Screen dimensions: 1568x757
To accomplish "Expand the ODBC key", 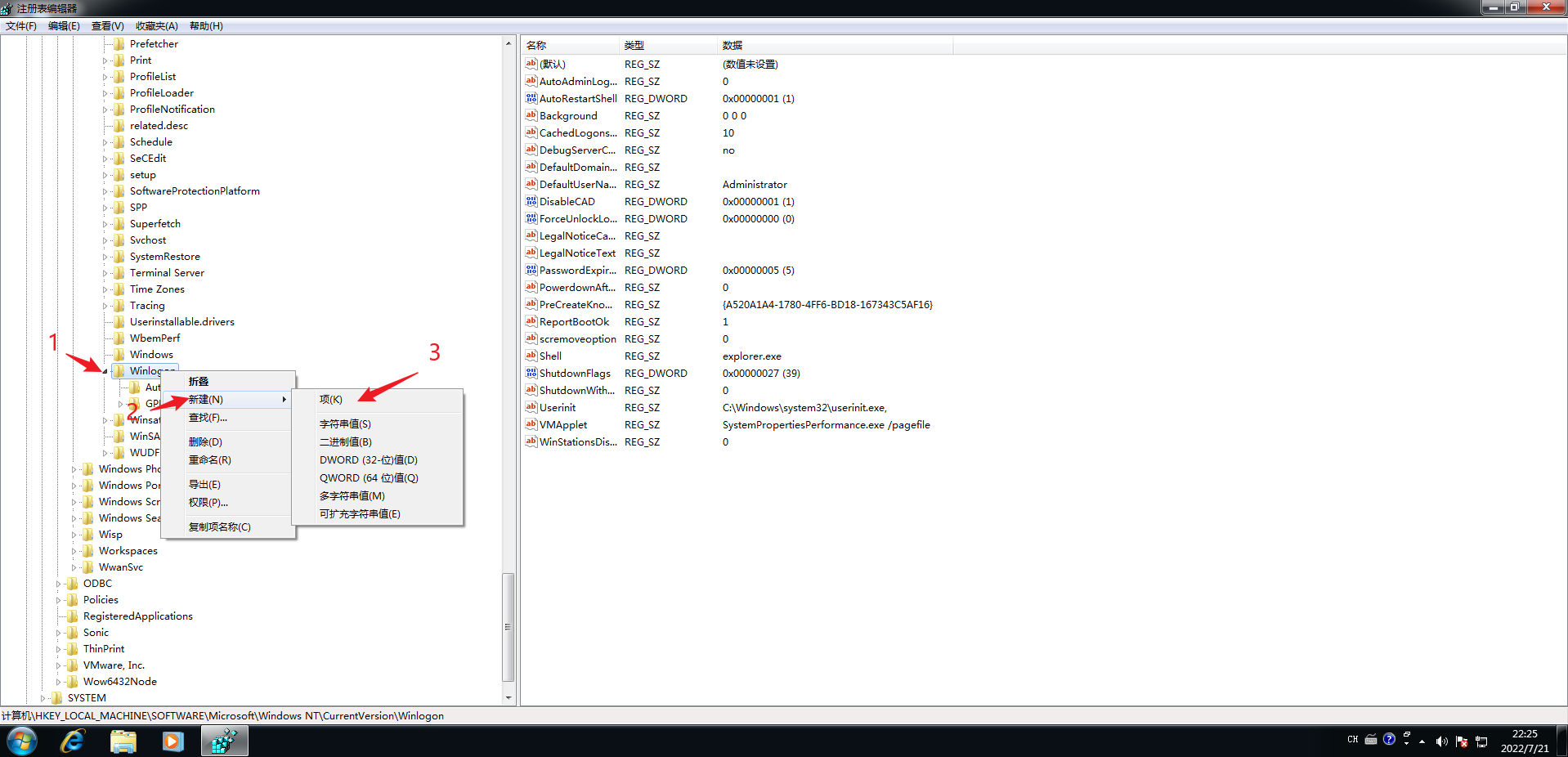I will [x=58, y=584].
